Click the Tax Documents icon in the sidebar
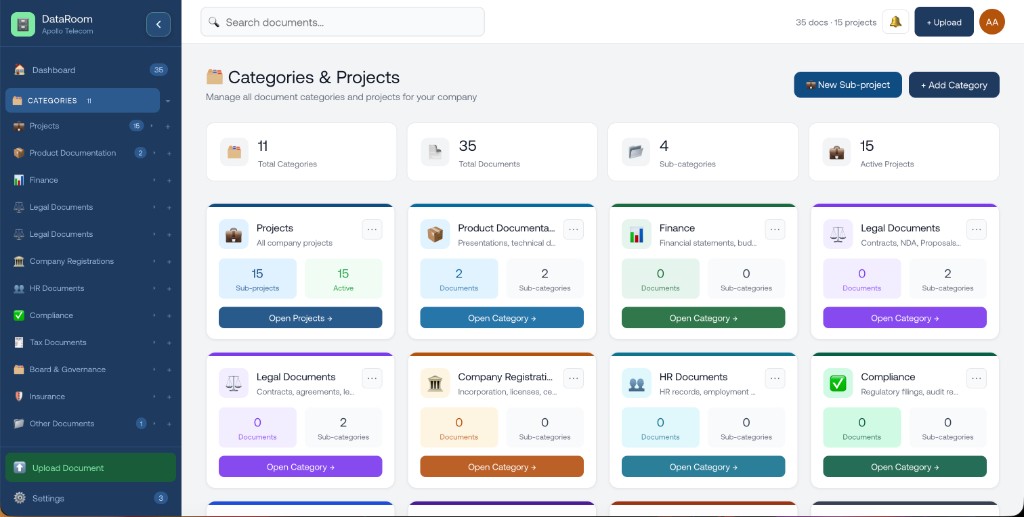The height and width of the screenshot is (517, 1024). (19, 342)
